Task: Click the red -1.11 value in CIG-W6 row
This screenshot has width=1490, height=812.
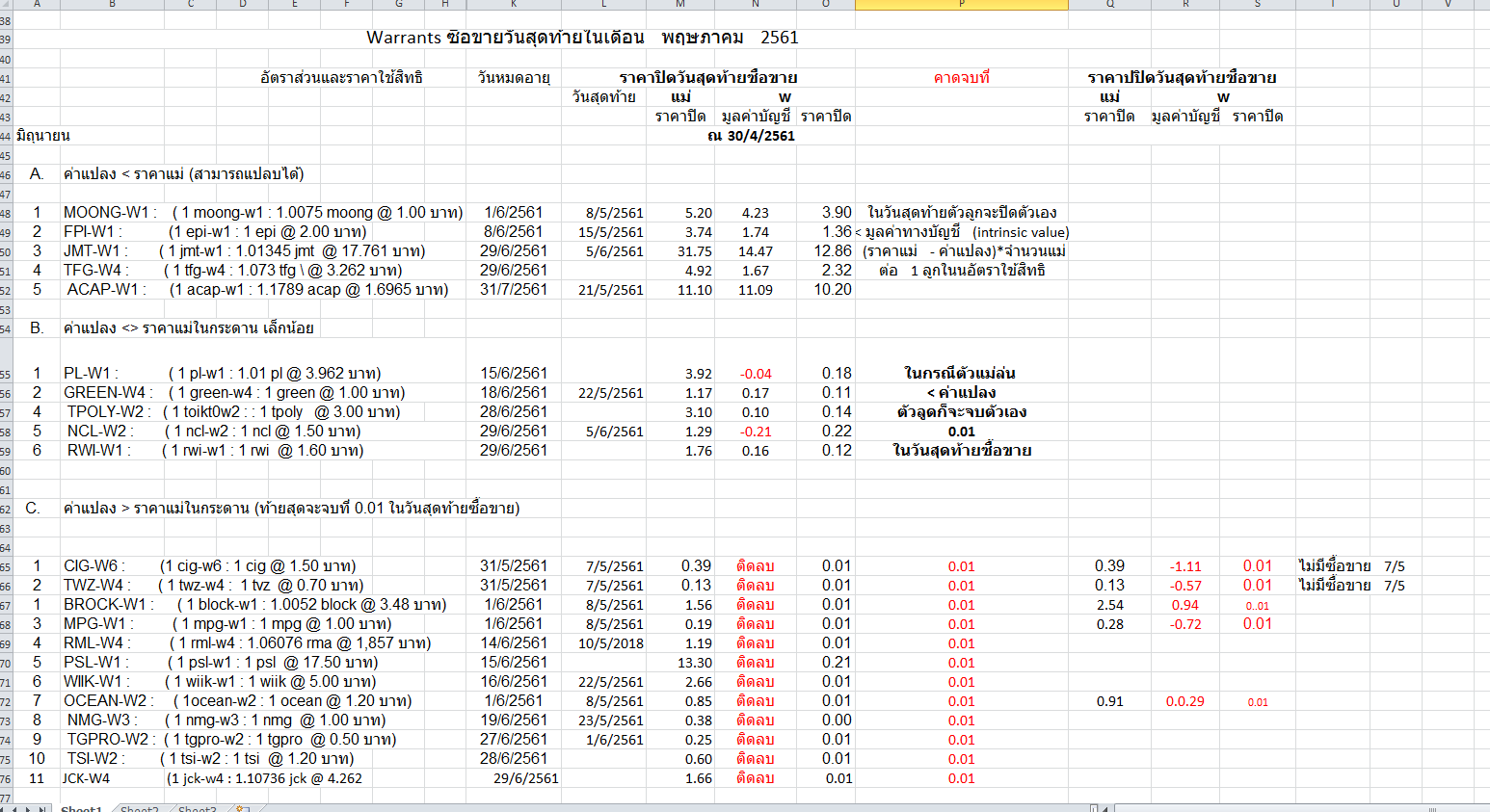Action: 1185,566
